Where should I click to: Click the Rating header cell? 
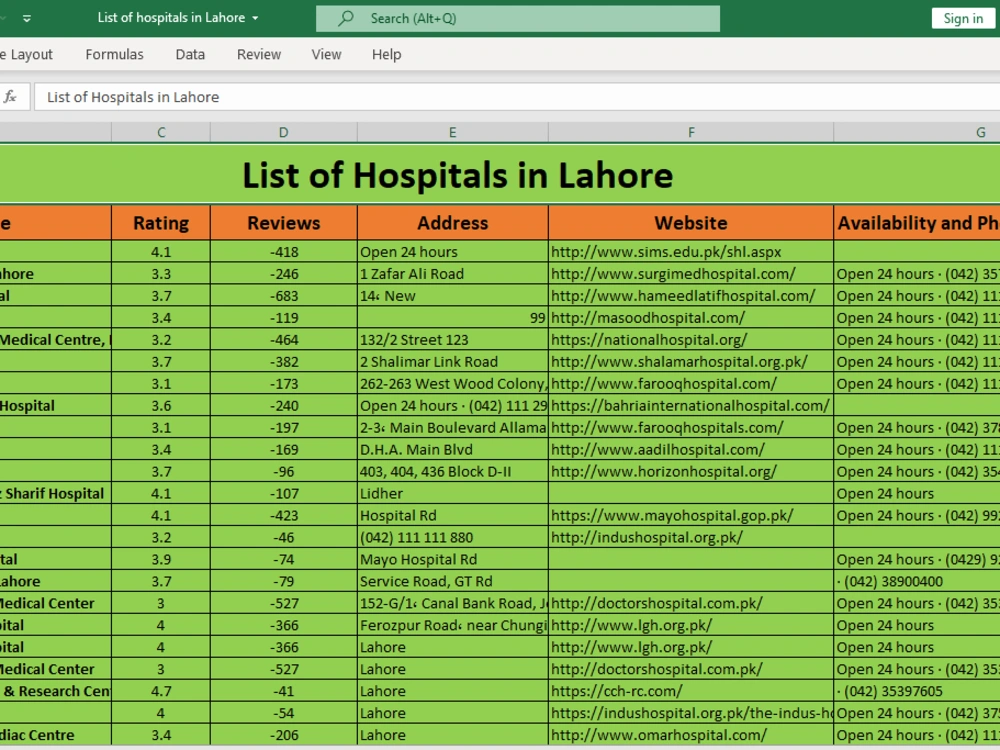point(161,223)
